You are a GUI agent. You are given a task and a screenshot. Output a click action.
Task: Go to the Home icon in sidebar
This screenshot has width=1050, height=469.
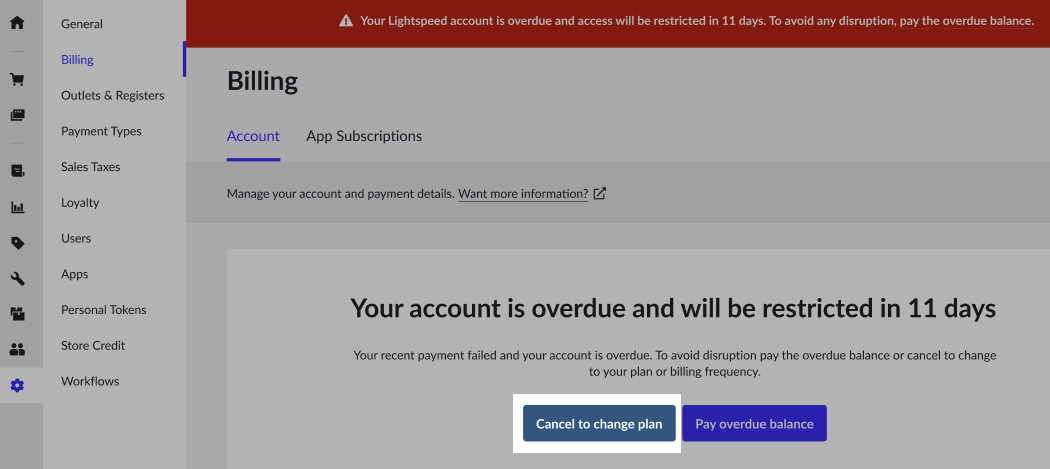tap(17, 21)
